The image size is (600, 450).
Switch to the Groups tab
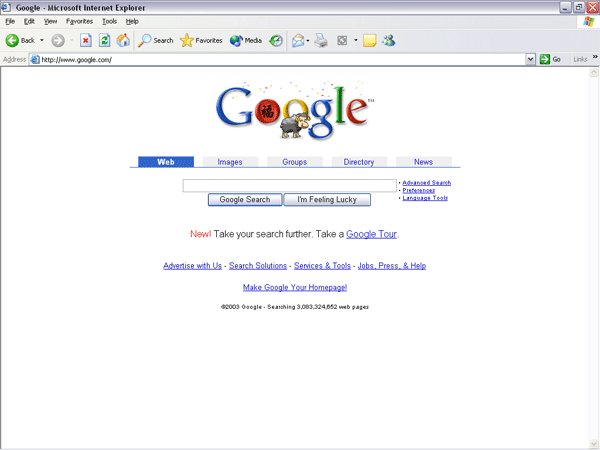click(x=295, y=162)
